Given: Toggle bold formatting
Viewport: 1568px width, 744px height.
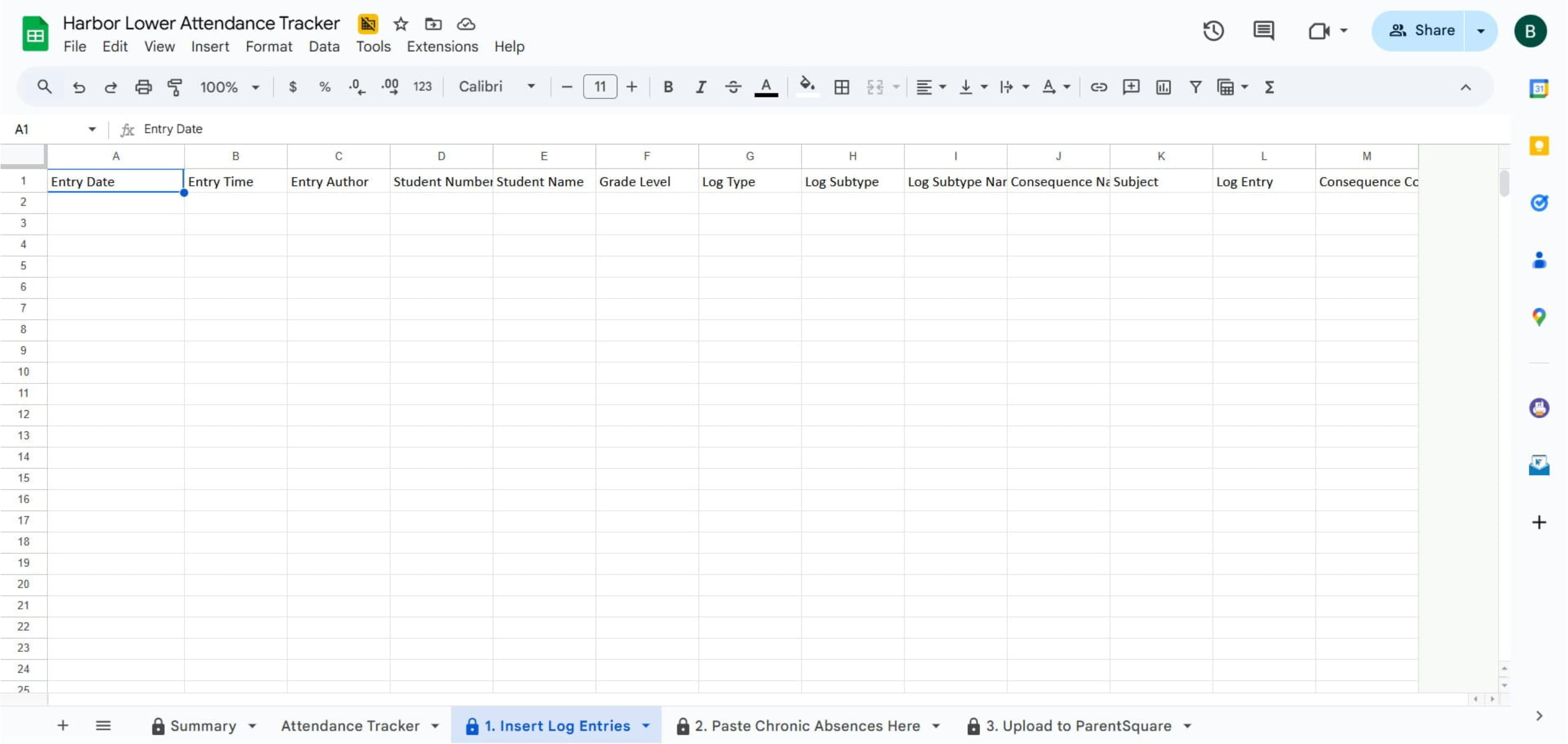Looking at the screenshot, I should tap(669, 87).
